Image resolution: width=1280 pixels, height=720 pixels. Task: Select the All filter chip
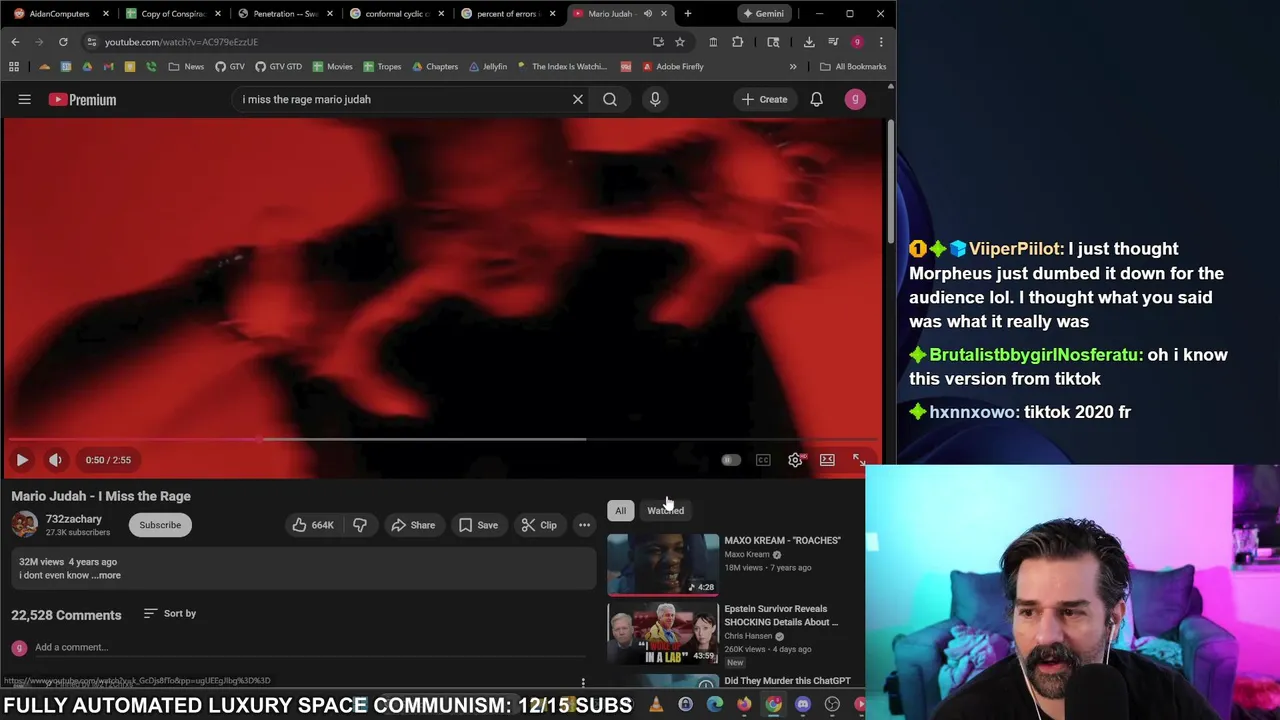click(x=620, y=511)
